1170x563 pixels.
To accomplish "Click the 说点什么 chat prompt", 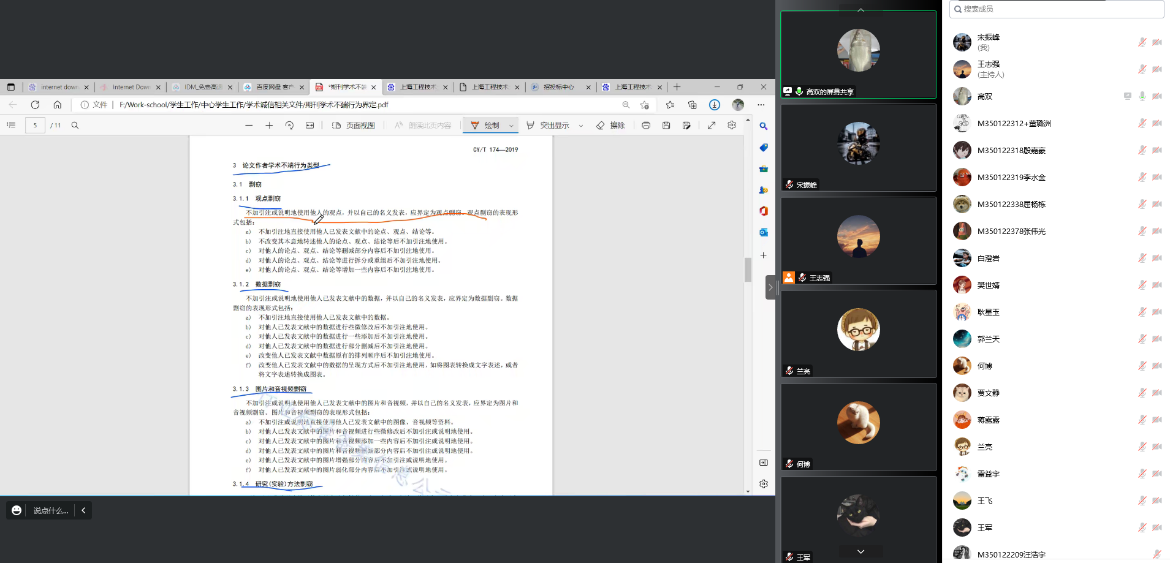I will (50, 510).
